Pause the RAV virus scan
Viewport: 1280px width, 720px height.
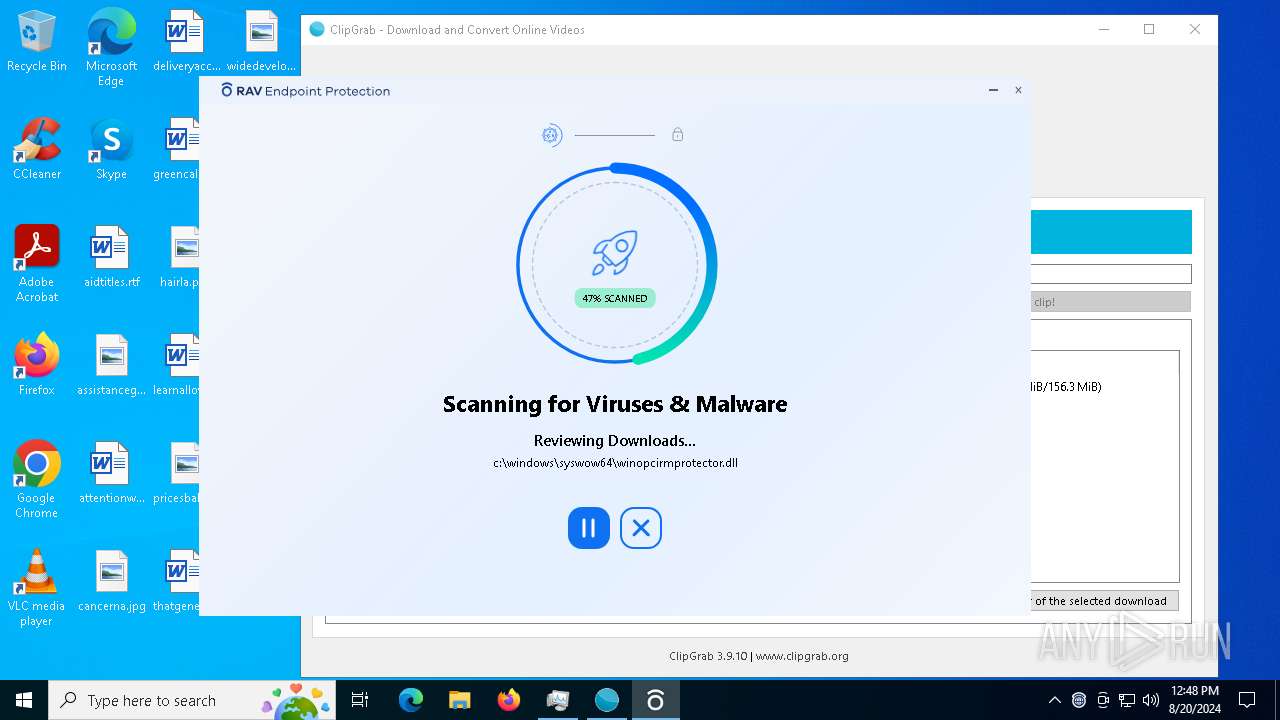point(589,528)
